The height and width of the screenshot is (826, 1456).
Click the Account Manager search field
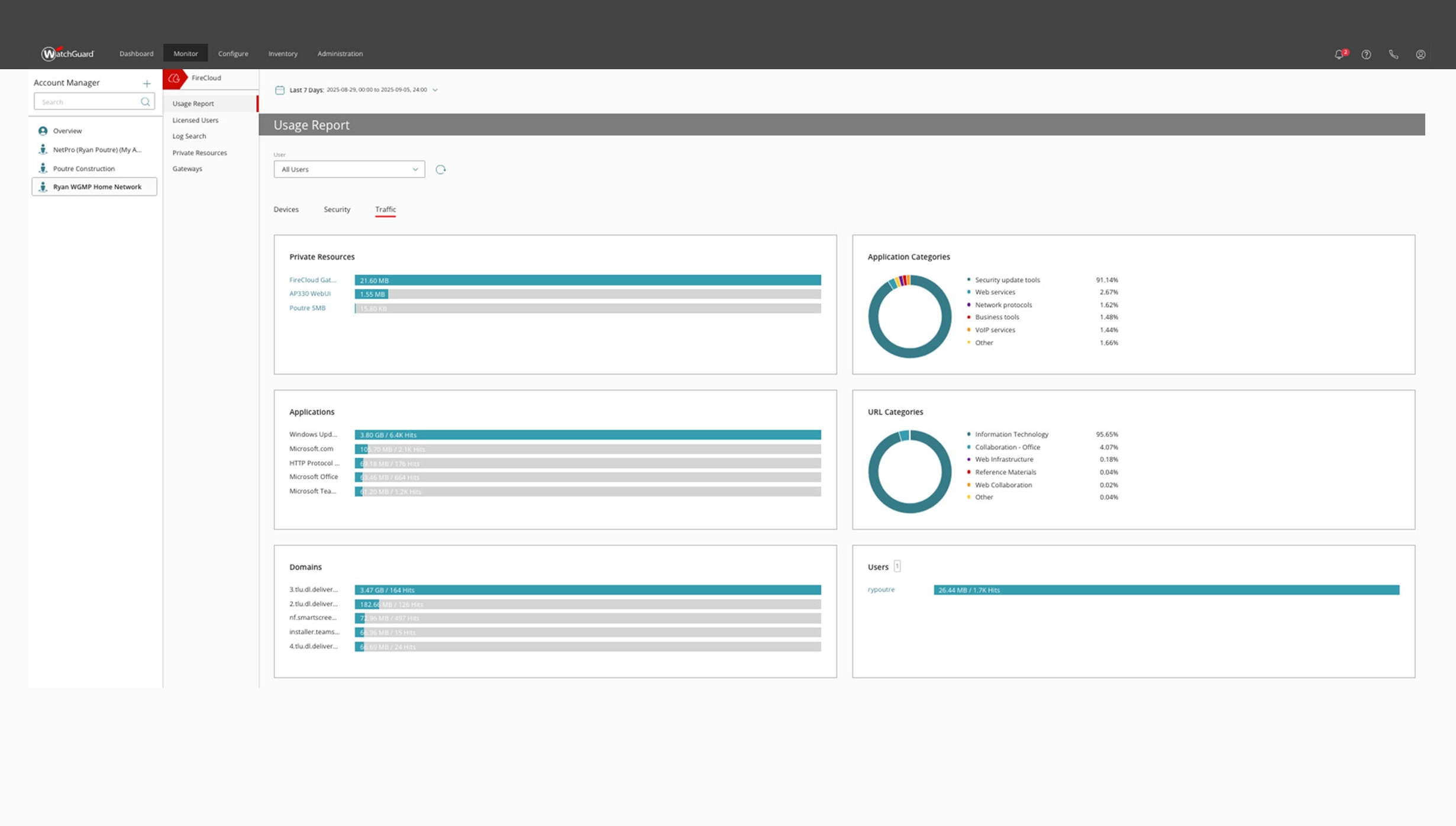(89, 102)
